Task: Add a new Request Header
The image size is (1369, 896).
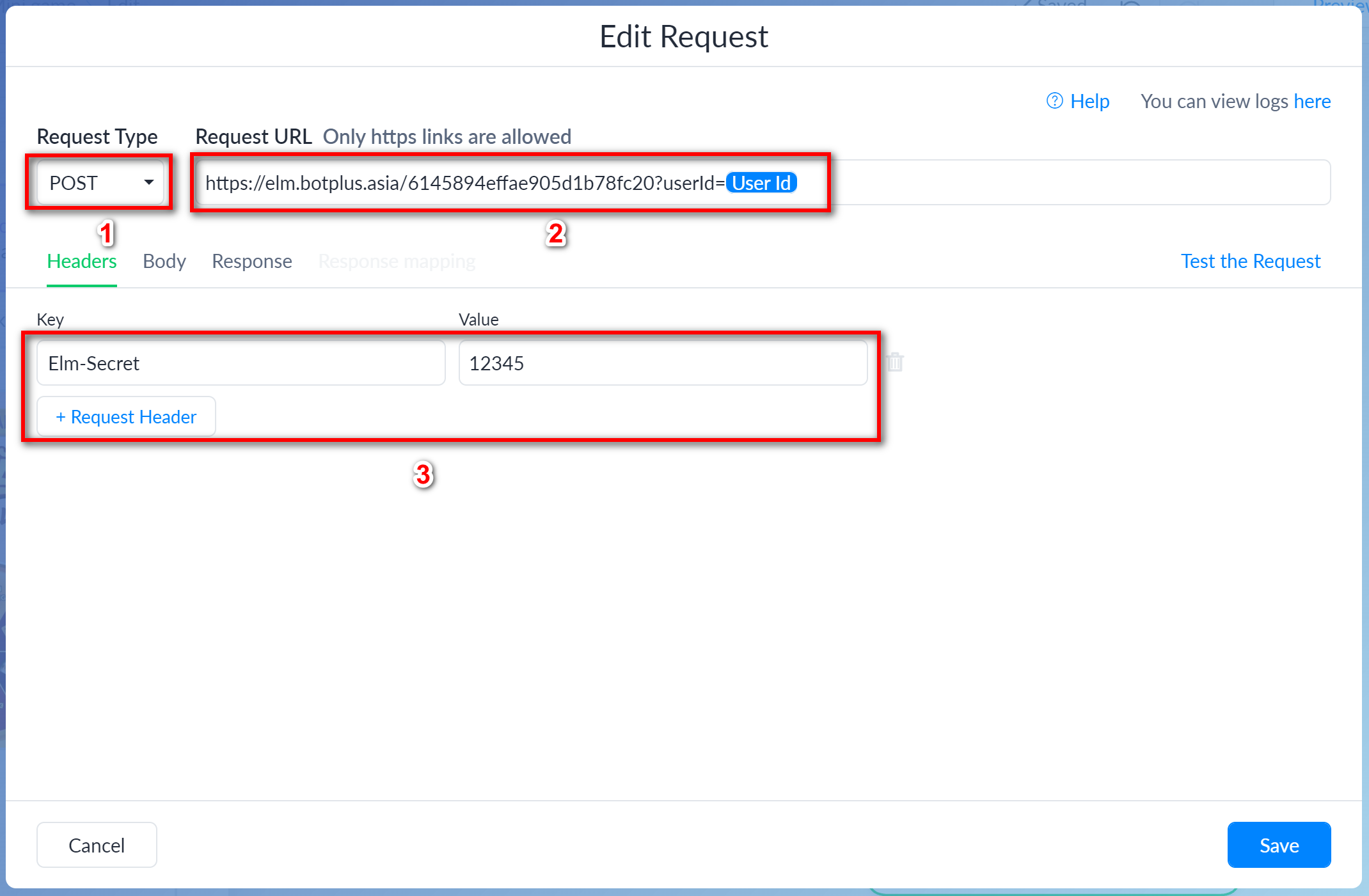Action: [126, 416]
